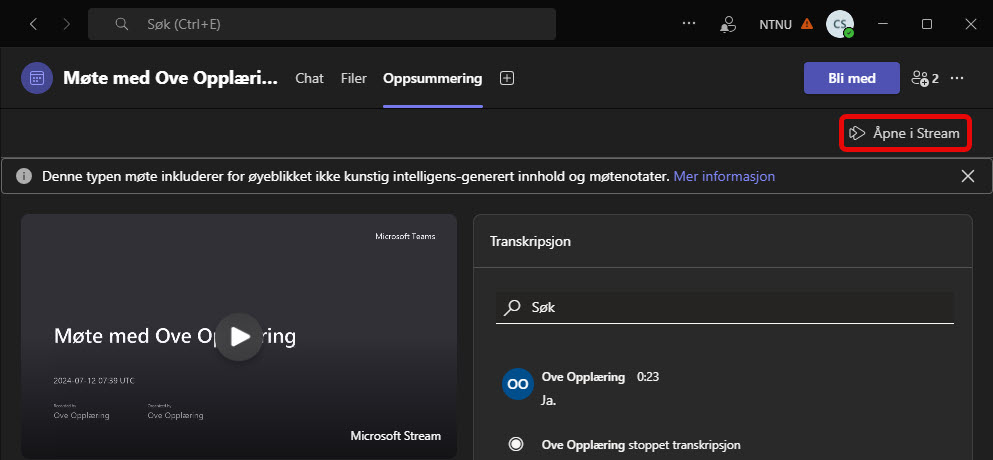
Task: Click the date 2024-07-12 on the video thumbnail
Action: pyautogui.click(x=94, y=381)
